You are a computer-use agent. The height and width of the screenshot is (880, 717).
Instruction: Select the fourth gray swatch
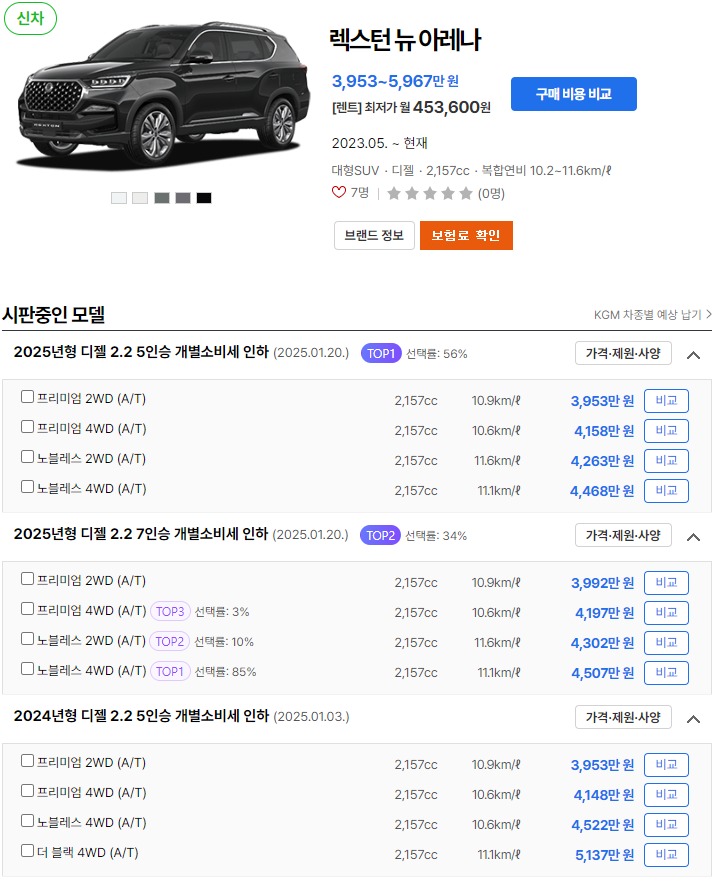click(x=183, y=198)
